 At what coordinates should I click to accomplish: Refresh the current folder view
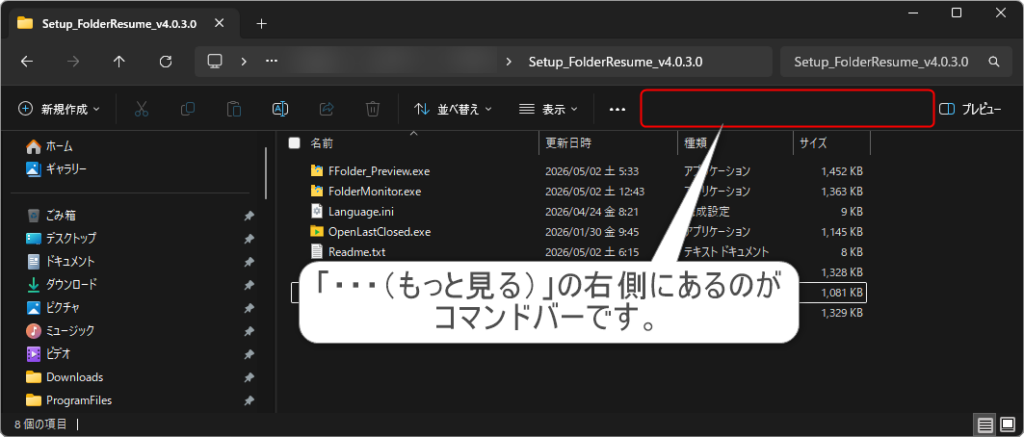point(166,61)
